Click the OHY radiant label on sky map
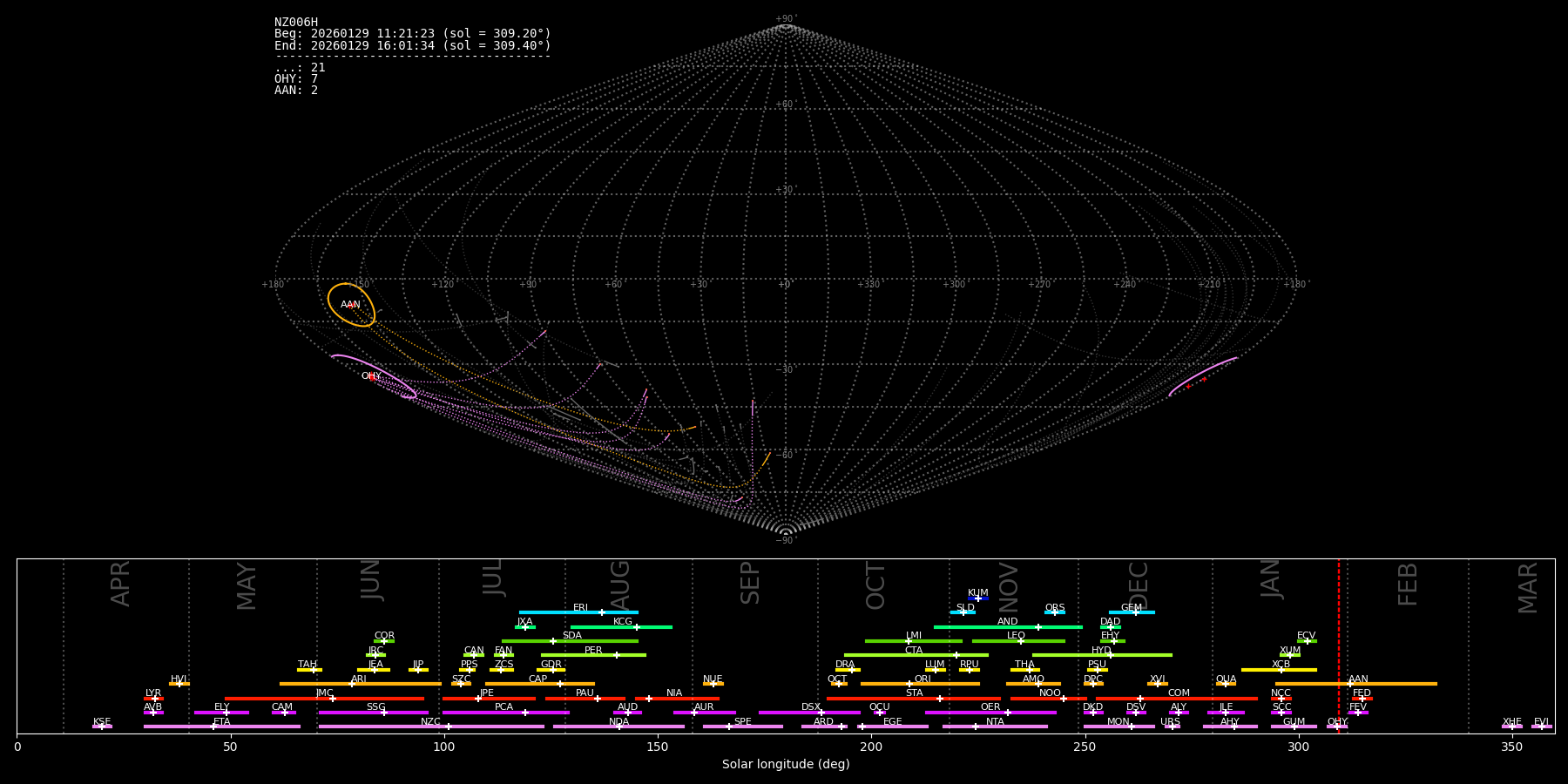The height and width of the screenshot is (784, 1568). point(371,376)
